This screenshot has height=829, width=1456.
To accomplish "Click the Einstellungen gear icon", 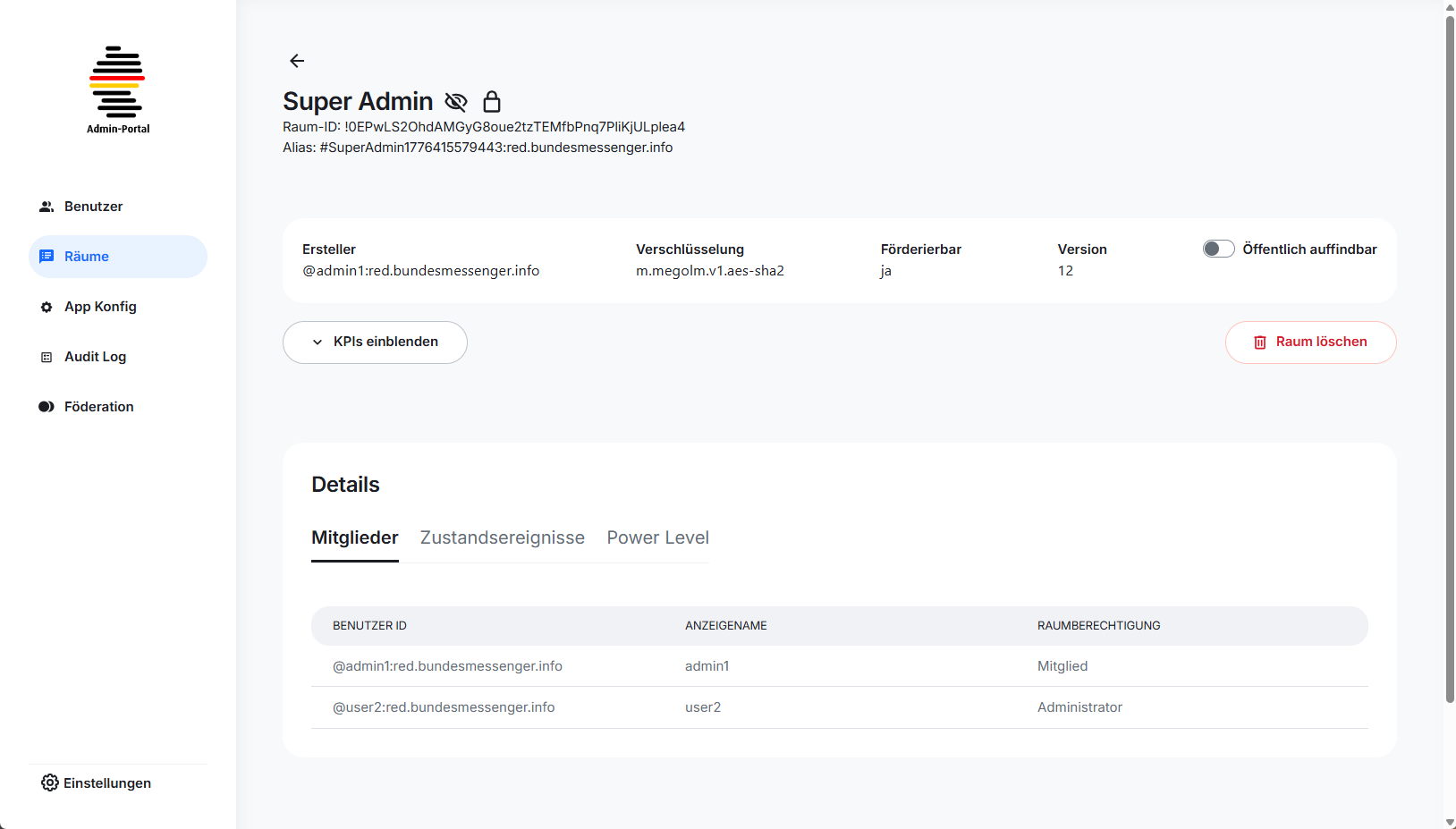I will (50, 783).
